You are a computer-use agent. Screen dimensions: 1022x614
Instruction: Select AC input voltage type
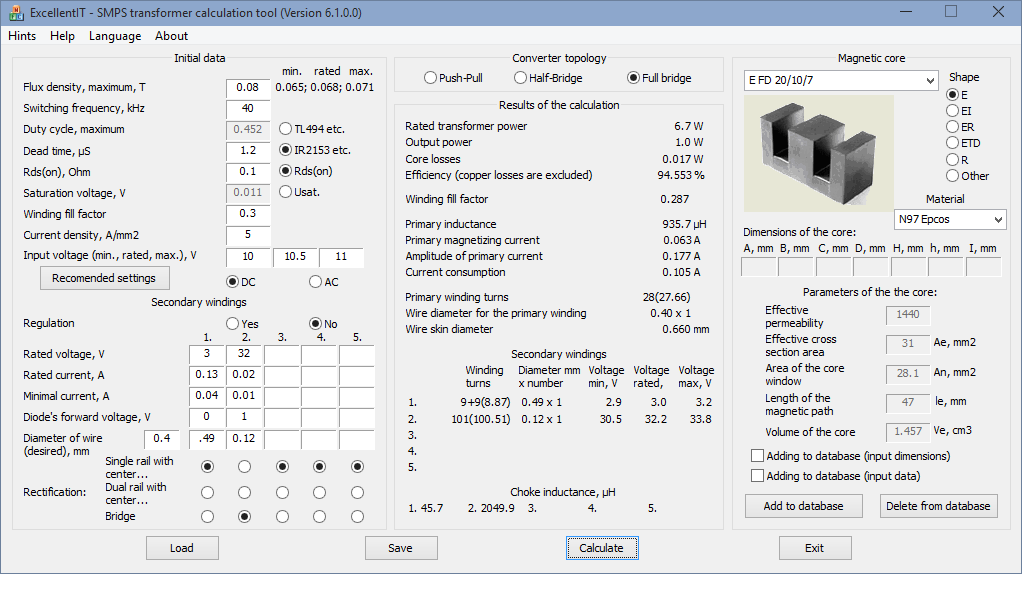coord(316,282)
